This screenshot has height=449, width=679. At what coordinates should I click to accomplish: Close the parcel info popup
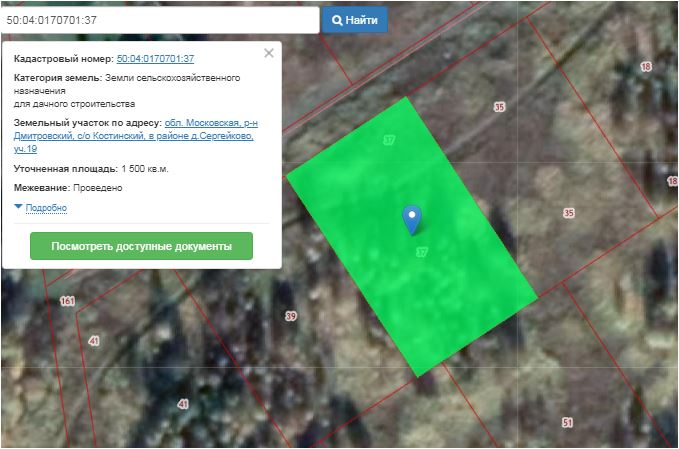(268, 54)
